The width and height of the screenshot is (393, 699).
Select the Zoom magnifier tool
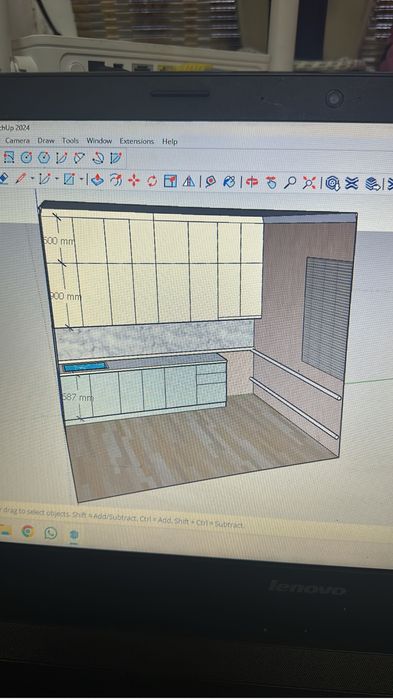(290, 182)
